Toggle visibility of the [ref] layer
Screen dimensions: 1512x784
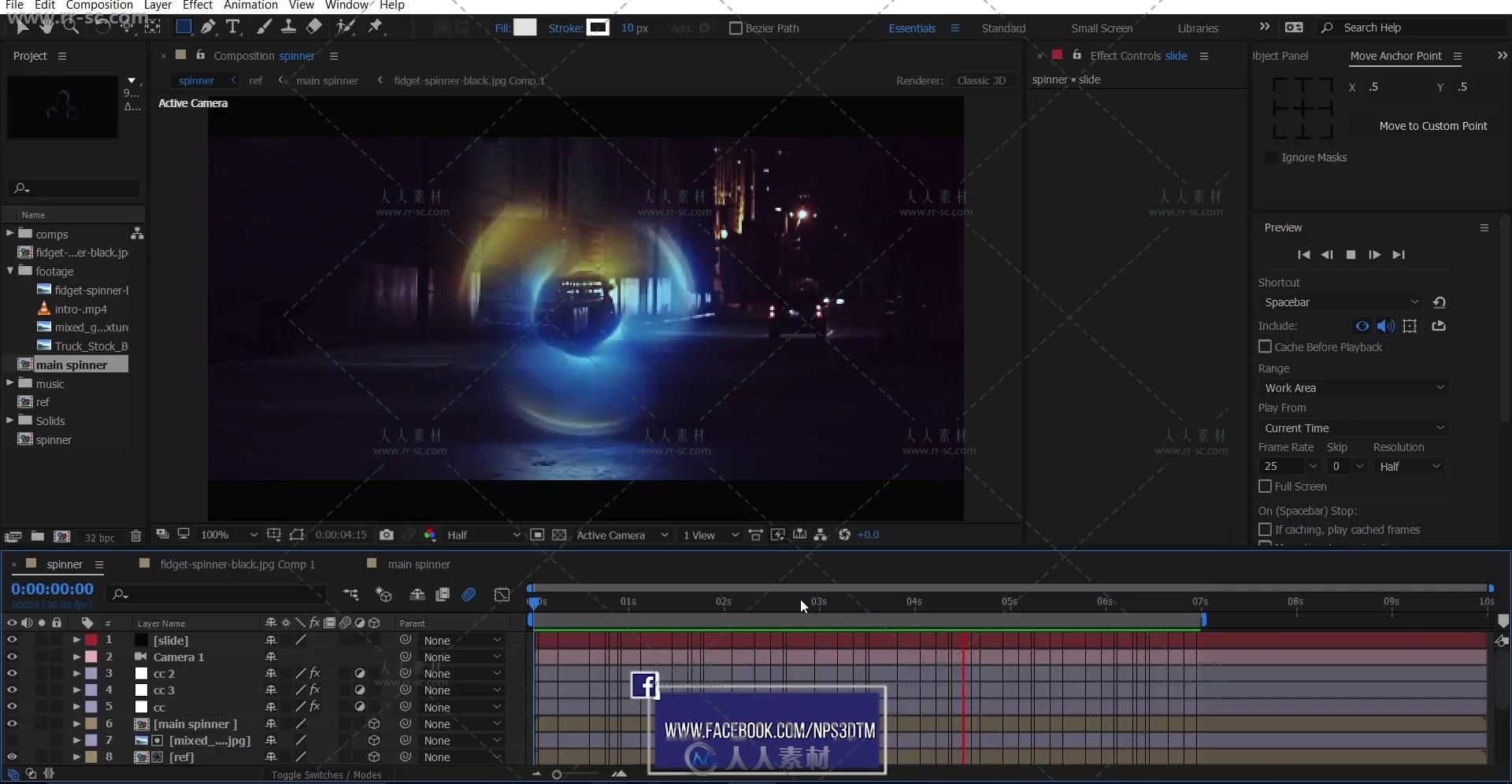[12, 756]
